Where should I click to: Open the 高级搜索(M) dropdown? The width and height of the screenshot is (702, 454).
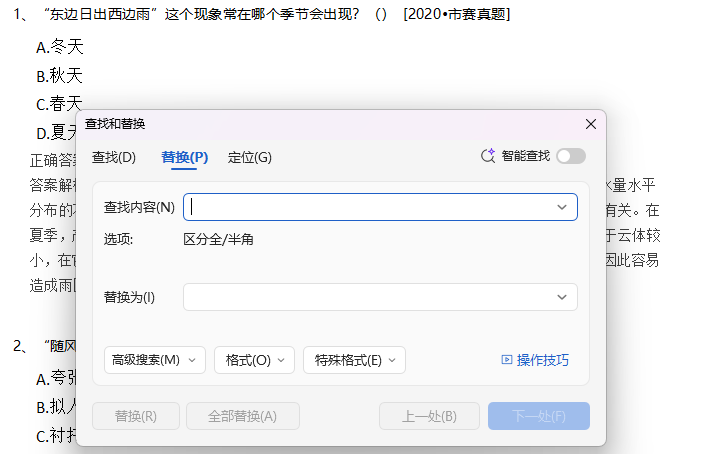click(x=155, y=360)
